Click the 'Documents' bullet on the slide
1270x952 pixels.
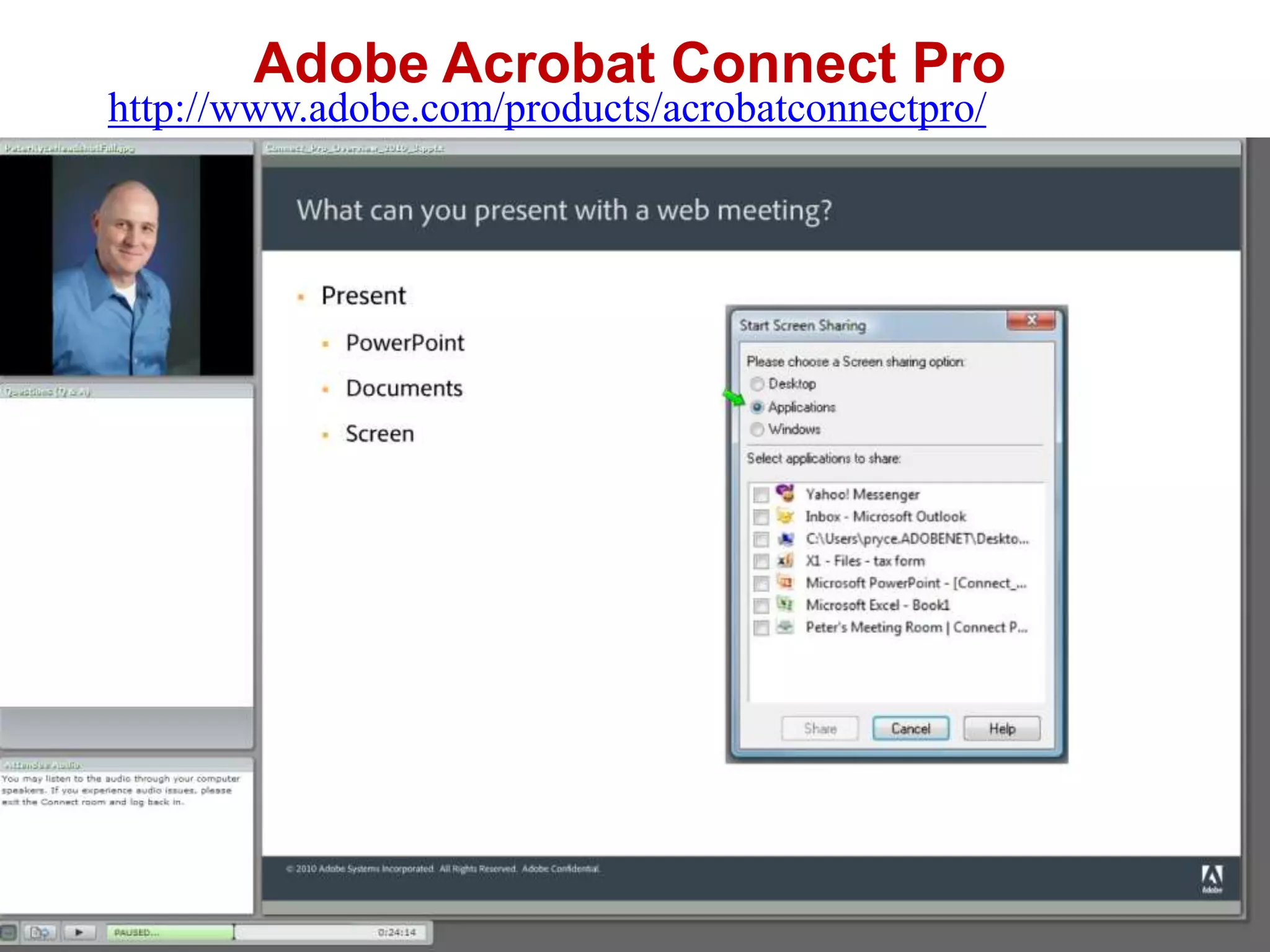[x=404, y=389]
